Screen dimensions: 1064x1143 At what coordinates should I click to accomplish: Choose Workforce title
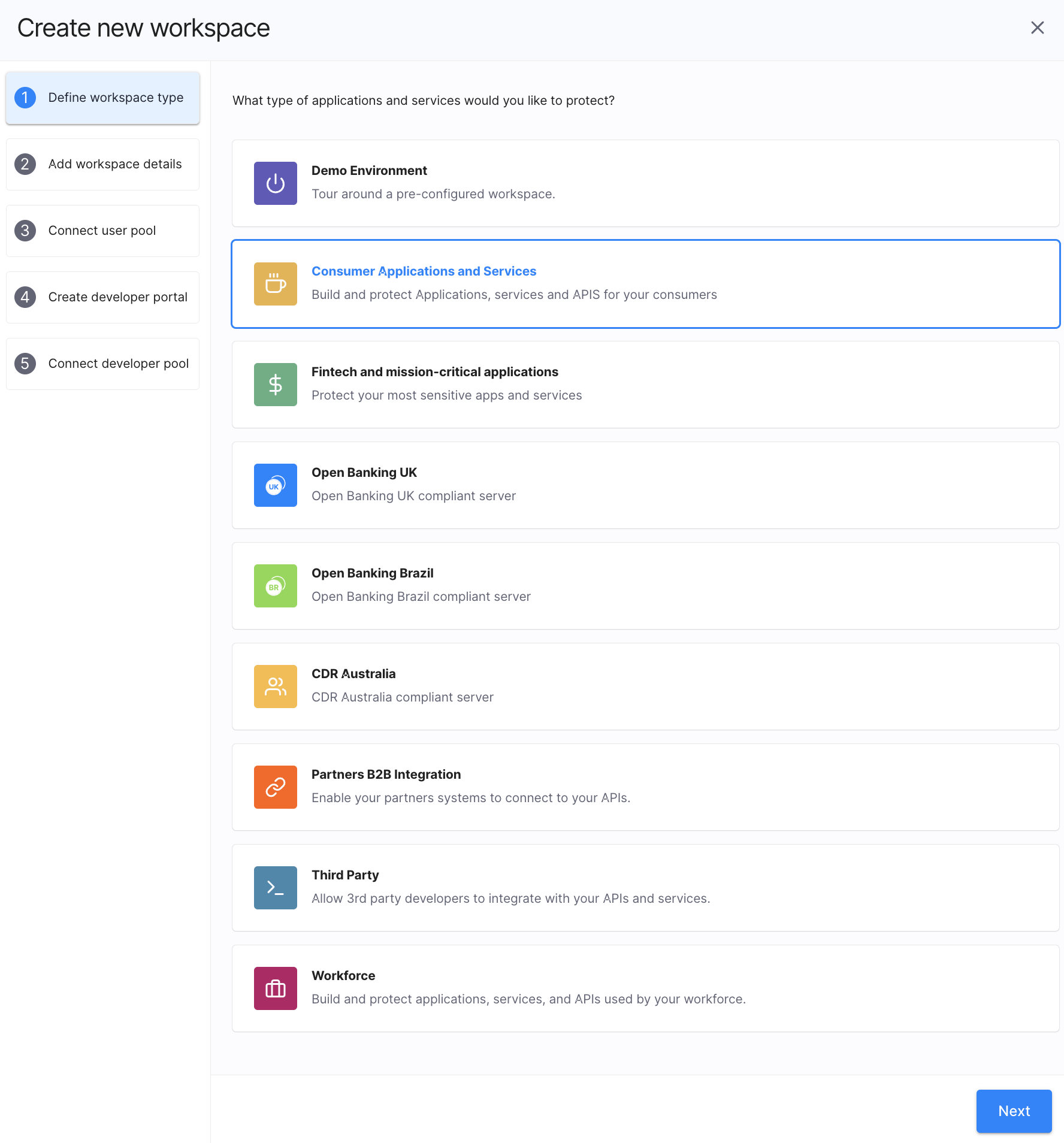(x=343, y=976)
